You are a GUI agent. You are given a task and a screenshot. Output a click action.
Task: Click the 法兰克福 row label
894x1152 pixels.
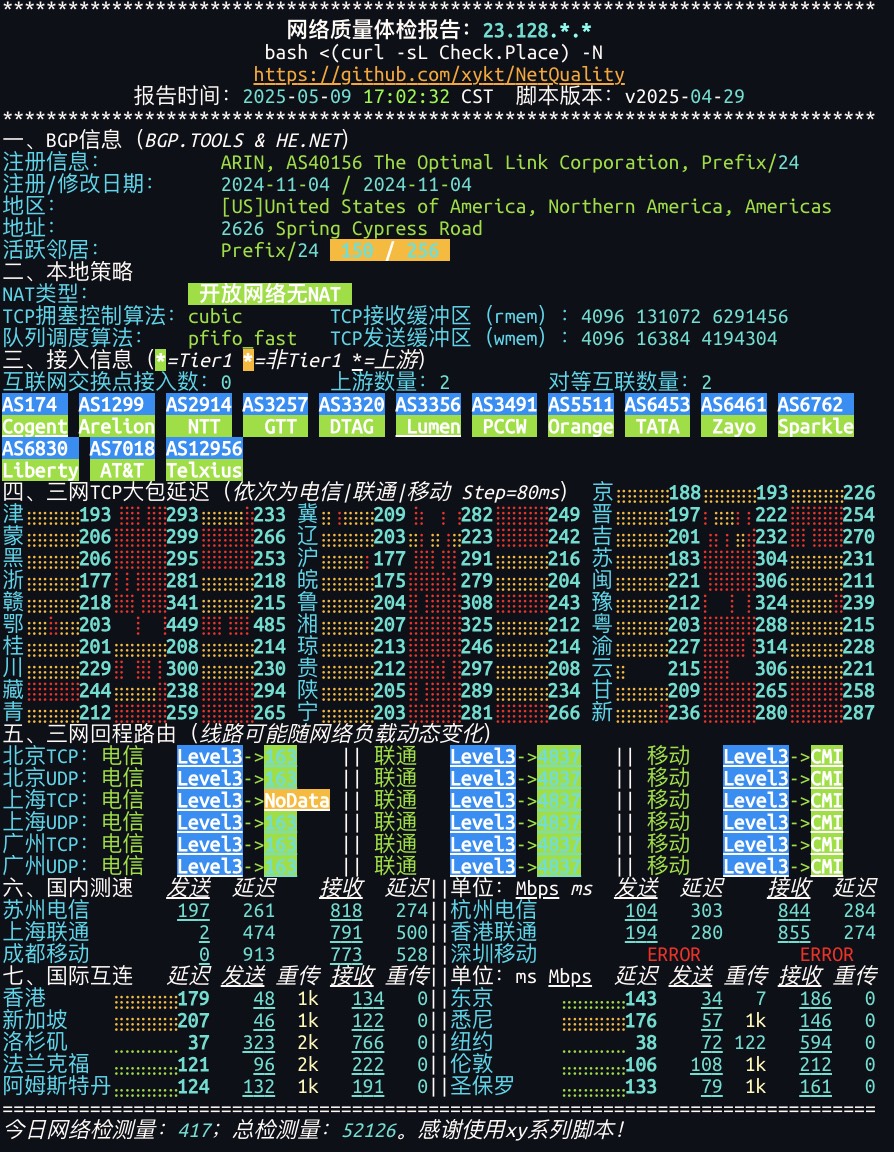tap(46, 1065)
